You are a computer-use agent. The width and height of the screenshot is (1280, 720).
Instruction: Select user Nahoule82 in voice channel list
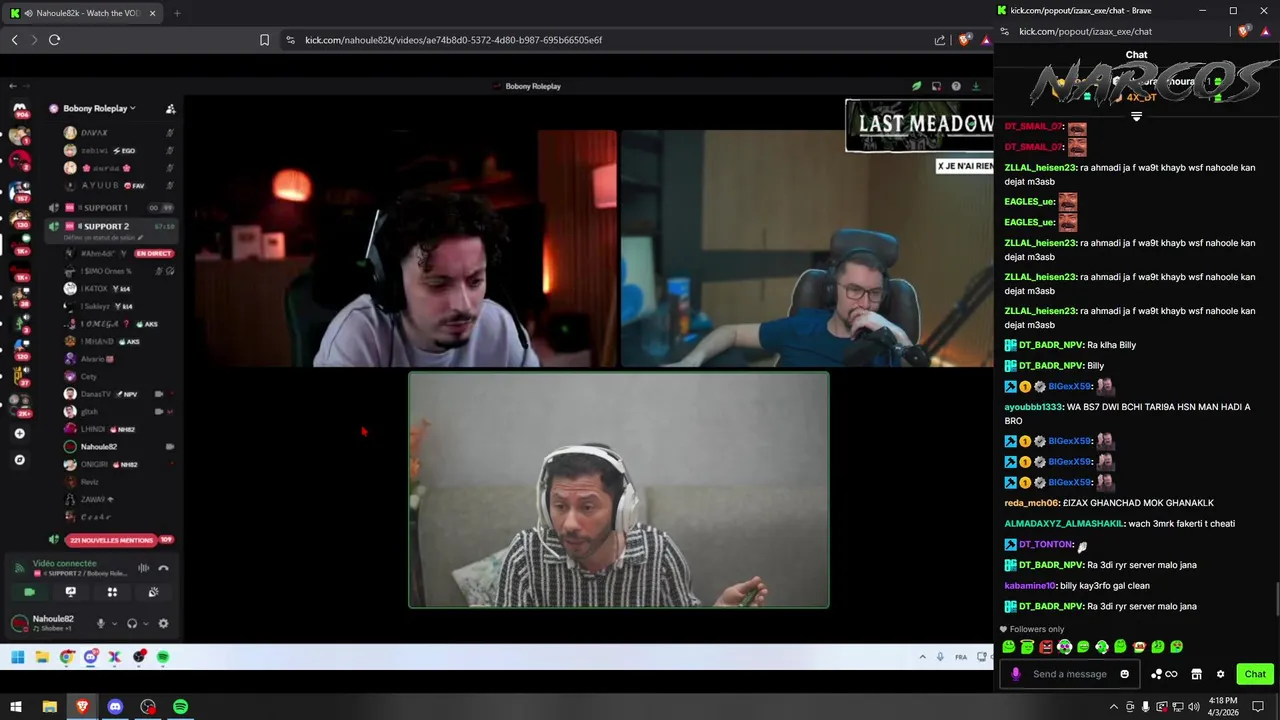tap(98, 447)
